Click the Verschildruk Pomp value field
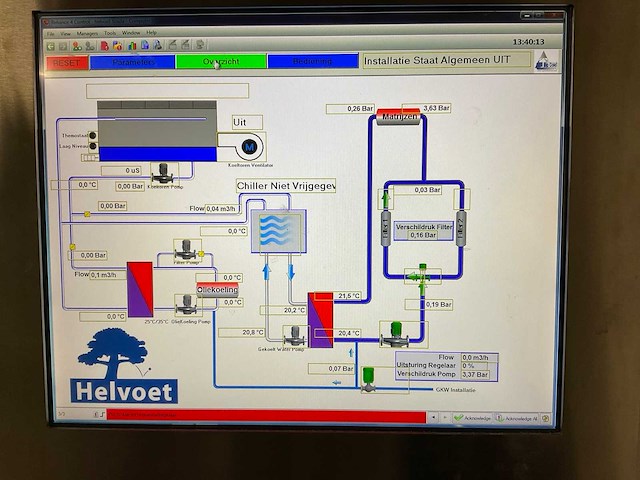The height and width of the screenshot is (480, 640). click(475, 375)
